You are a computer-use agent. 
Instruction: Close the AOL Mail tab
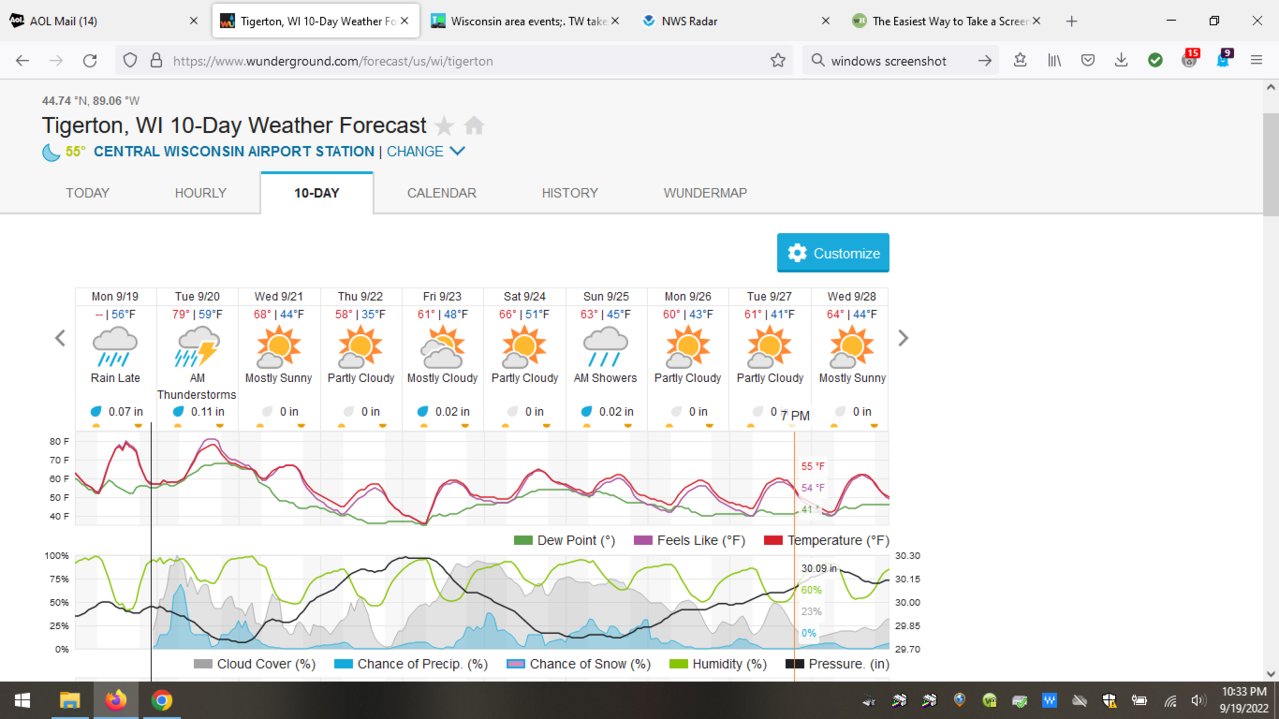(x=193, y=20)
